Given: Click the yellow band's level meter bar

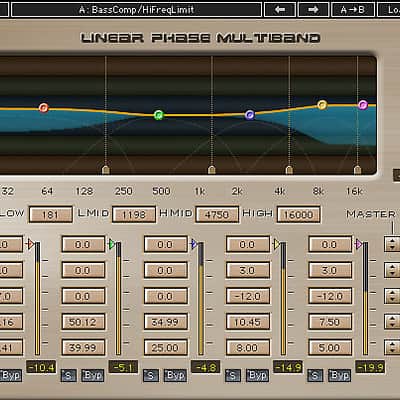Looking at the screenshot, I should click(283, 298).
